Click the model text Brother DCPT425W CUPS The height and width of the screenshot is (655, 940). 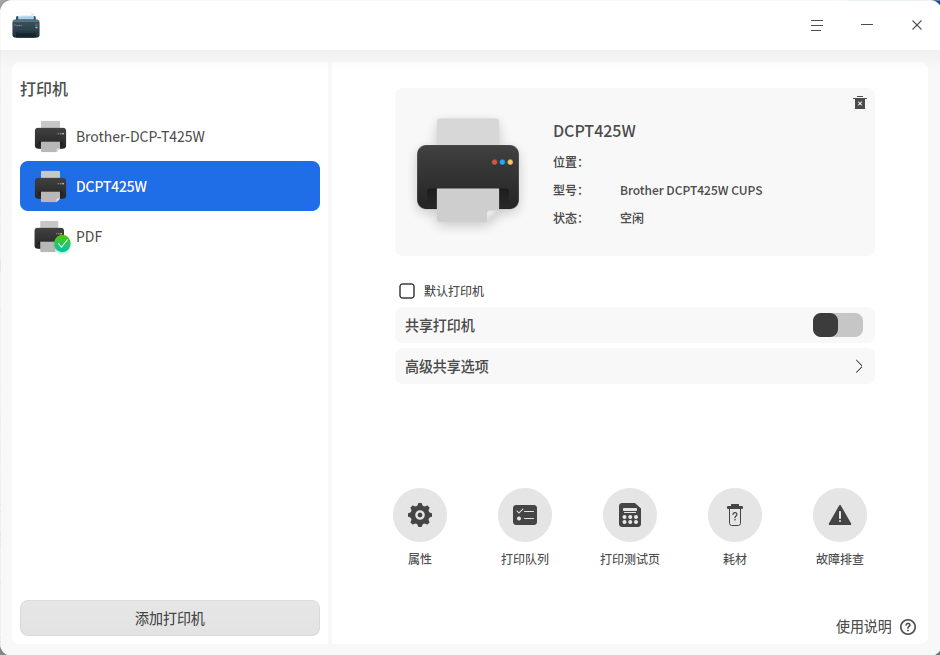(x=691, y=191)
